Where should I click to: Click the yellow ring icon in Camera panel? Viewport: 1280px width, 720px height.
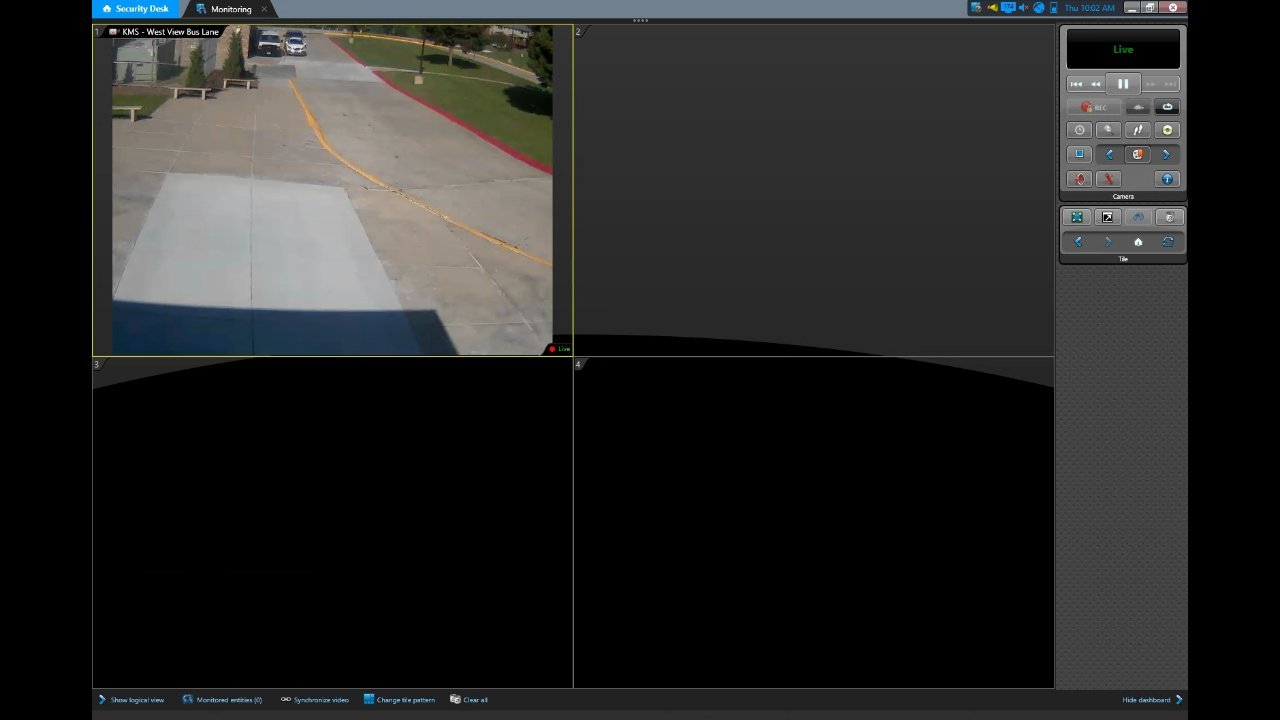1167,130
